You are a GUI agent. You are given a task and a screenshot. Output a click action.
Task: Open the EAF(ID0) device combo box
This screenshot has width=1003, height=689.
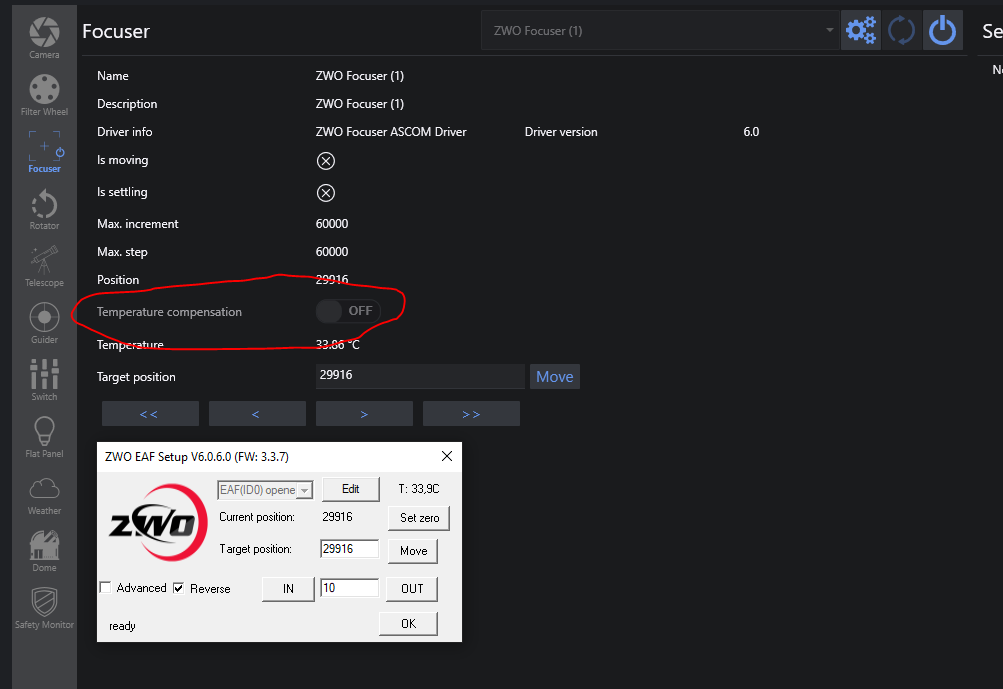point(265,490)
